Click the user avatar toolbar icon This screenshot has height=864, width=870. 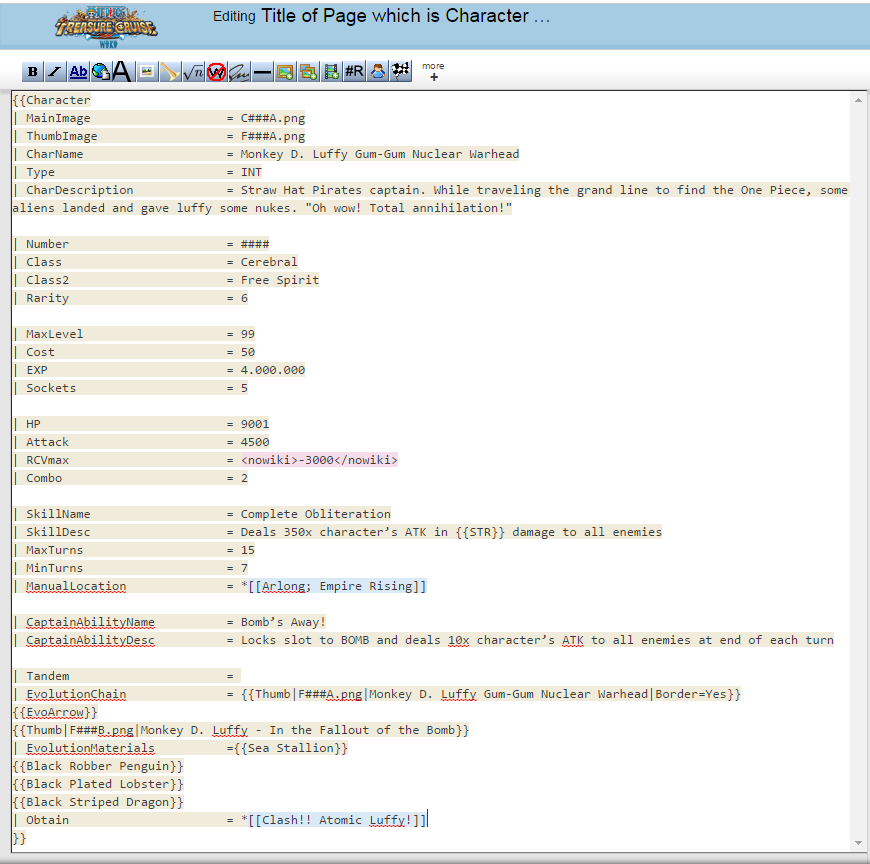(378, 72)
